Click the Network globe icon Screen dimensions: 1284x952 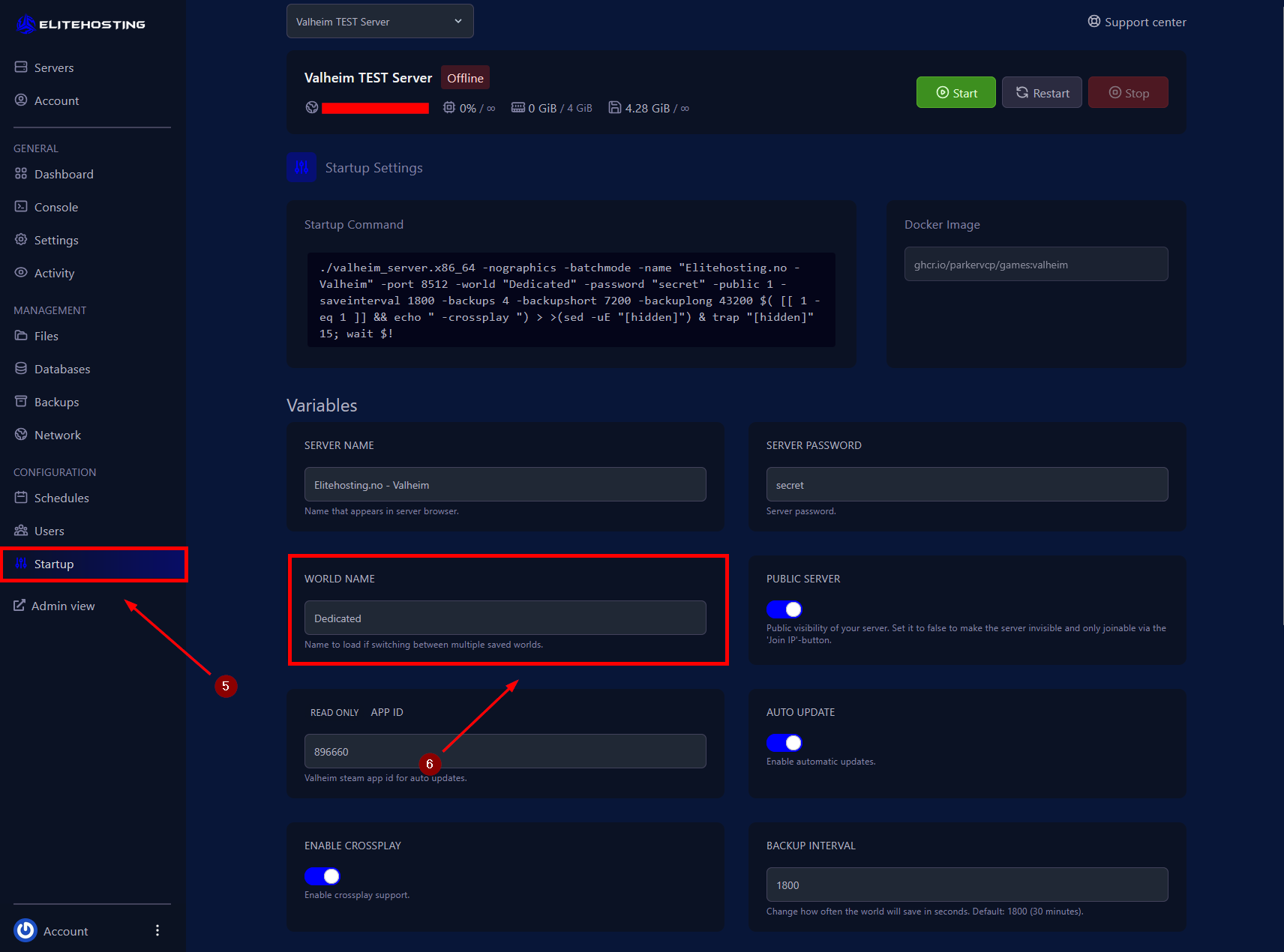(21, 435)
